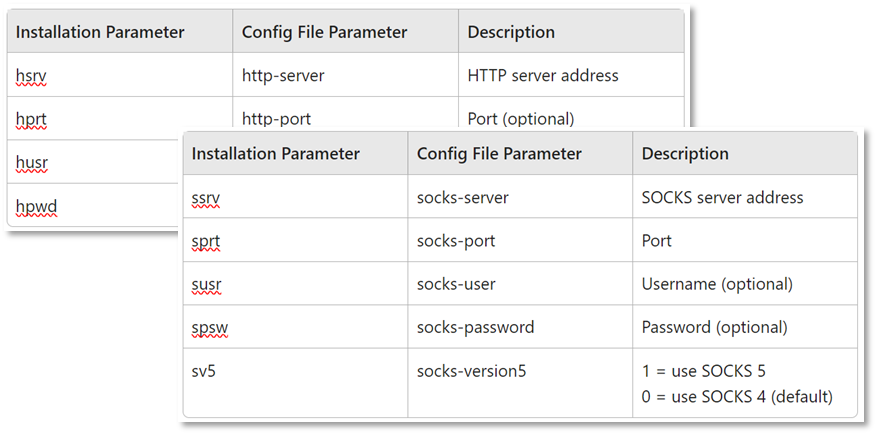This screenshot has height=435, width=877.
Task: Select the ssrv installation parameter cell
Action: 295,197
